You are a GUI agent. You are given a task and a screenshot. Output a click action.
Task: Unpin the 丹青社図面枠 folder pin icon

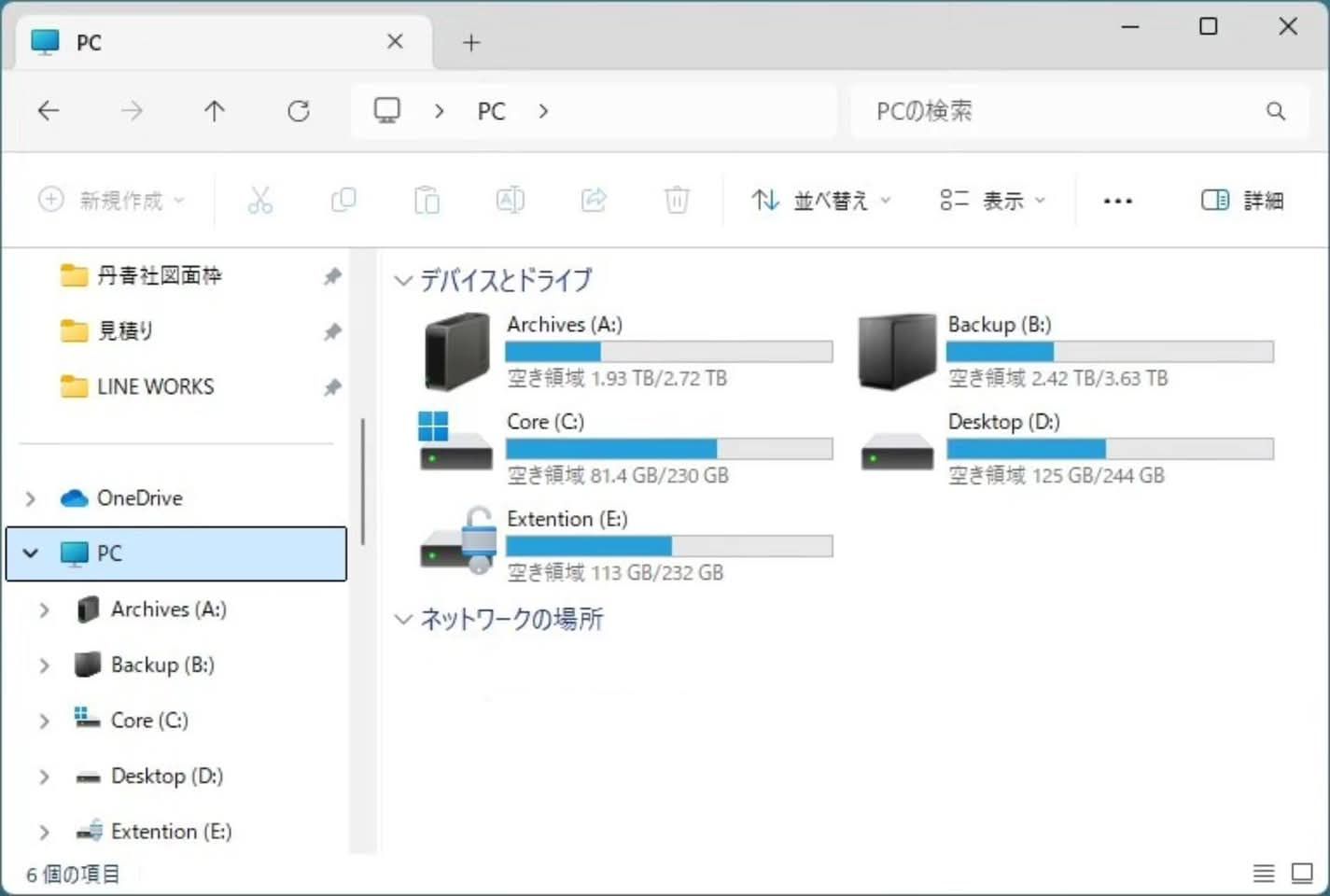click(332, 276)
